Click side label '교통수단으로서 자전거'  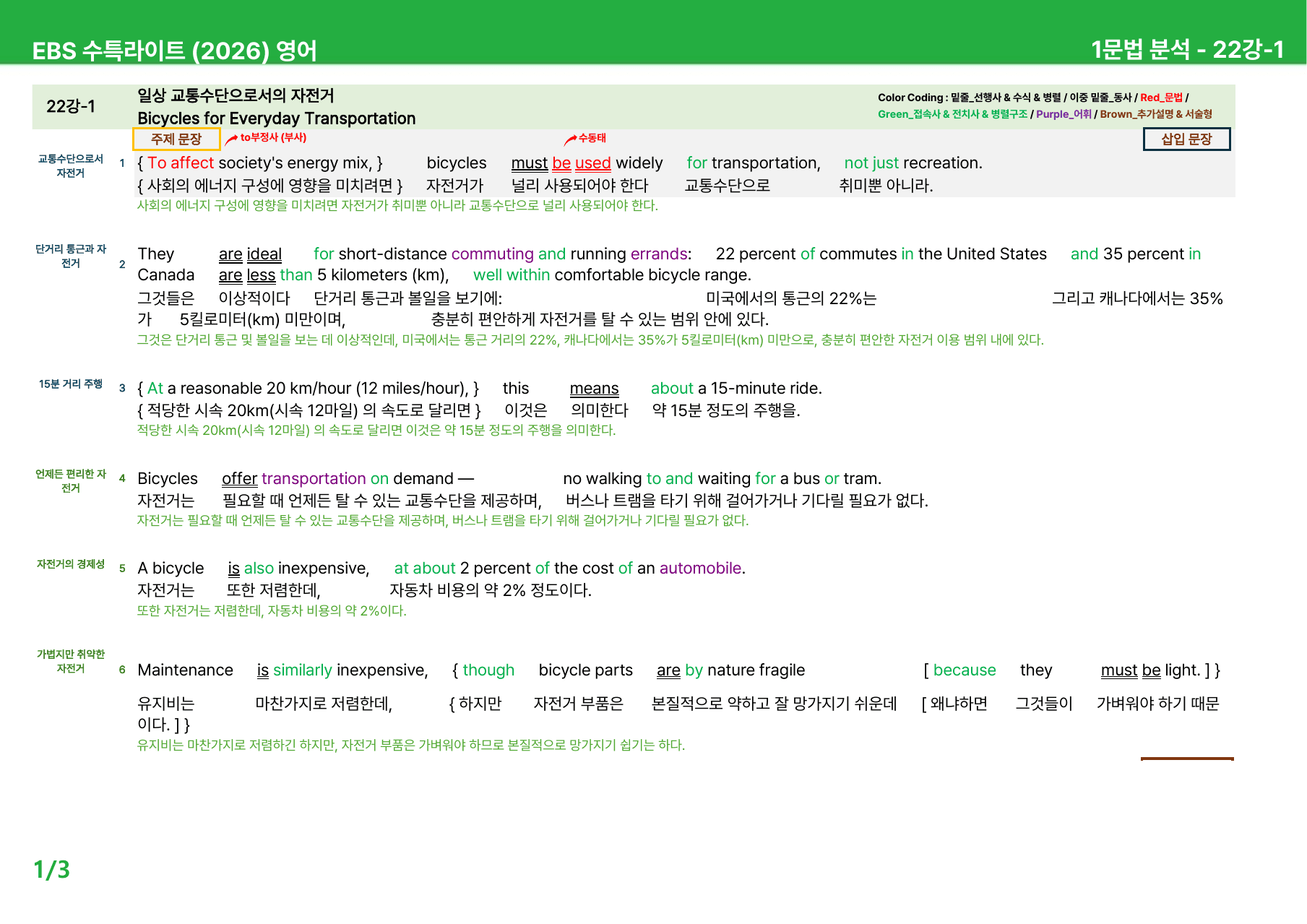click(x=71, y=166)
